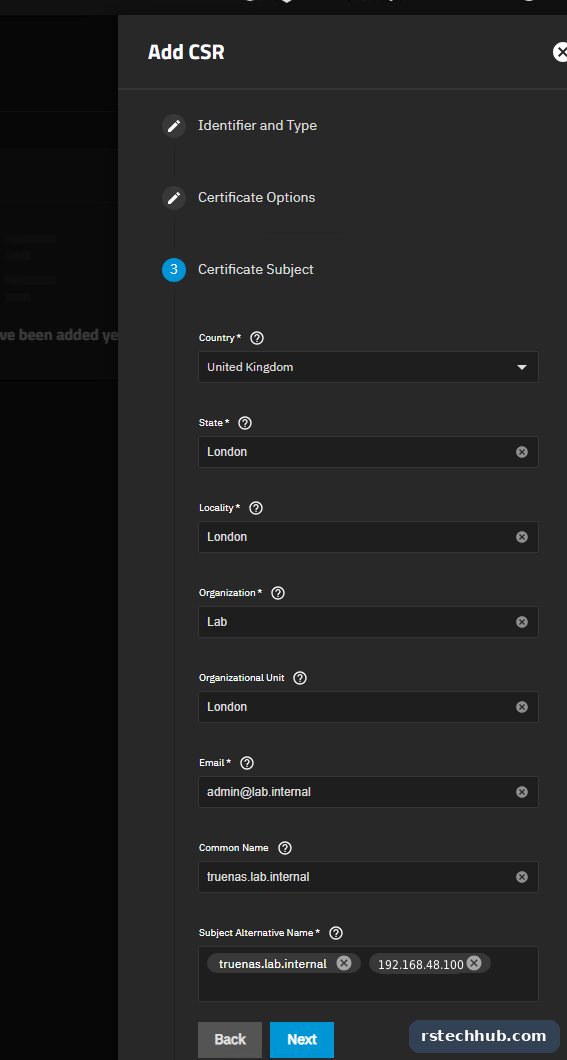The image size is (567, 1060).
Task: Show help tooltip for Organization
Action: pyautogui.click(x=278, y=593)
